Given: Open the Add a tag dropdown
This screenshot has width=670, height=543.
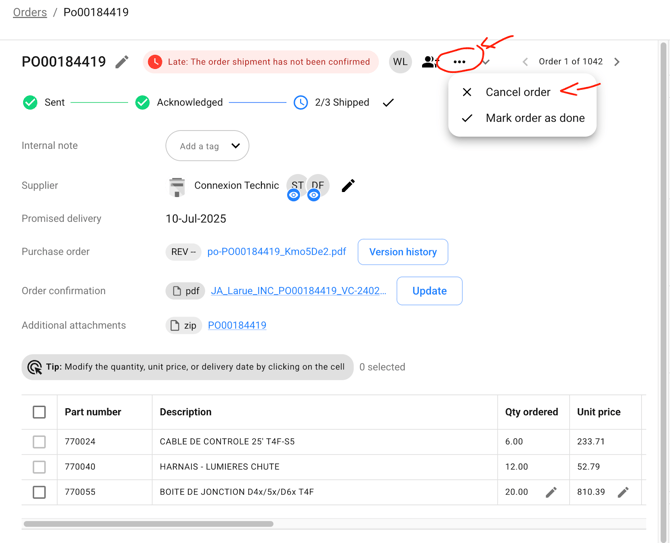Looking at the screenshot, I should coord(208,146).
